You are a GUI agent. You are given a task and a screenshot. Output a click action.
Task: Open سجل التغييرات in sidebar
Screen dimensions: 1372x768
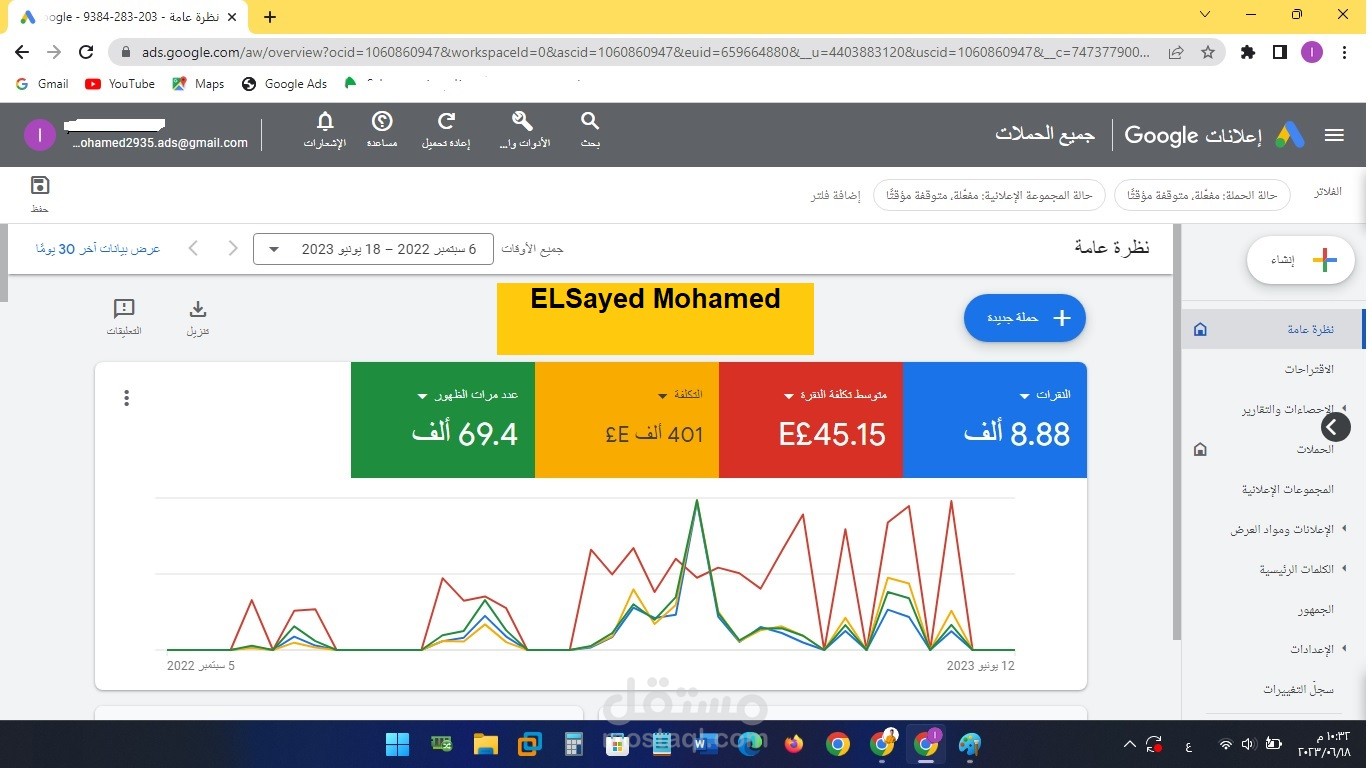tap(1299, 689)
